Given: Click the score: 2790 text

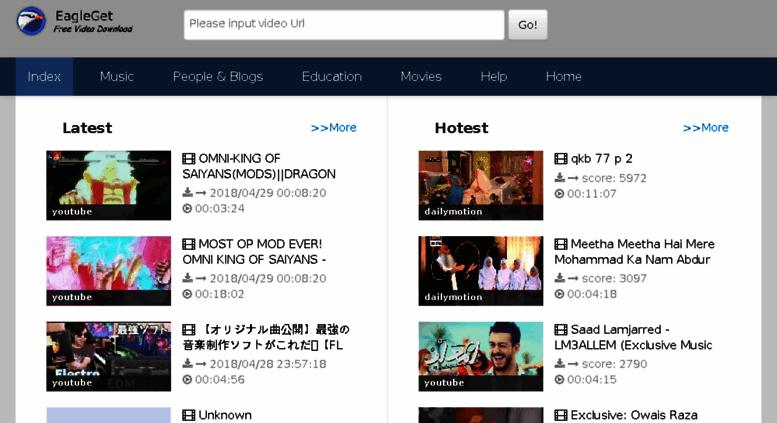Looking at the screenshot, I should pos(614,364).
